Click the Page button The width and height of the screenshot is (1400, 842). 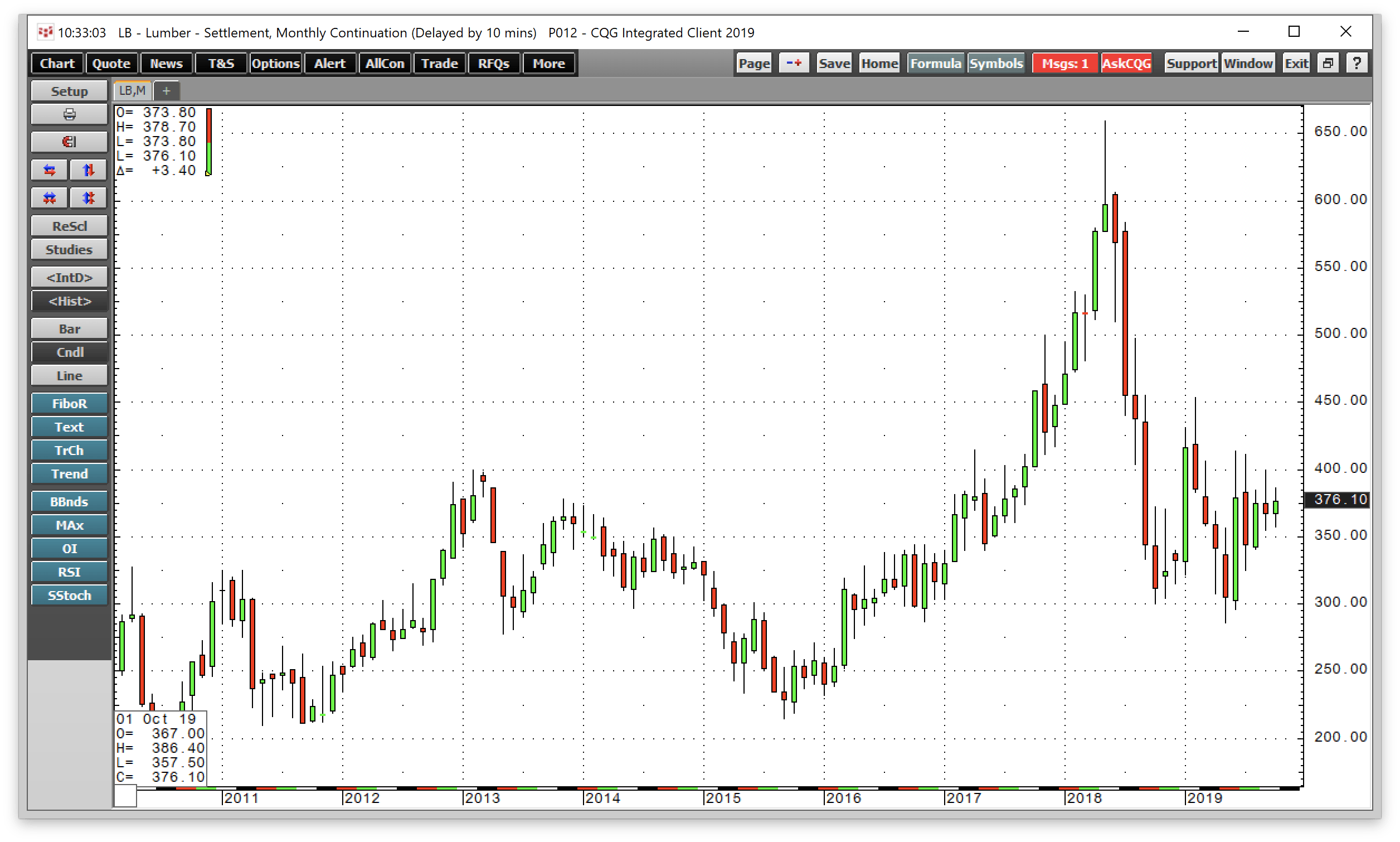point(754,63)
